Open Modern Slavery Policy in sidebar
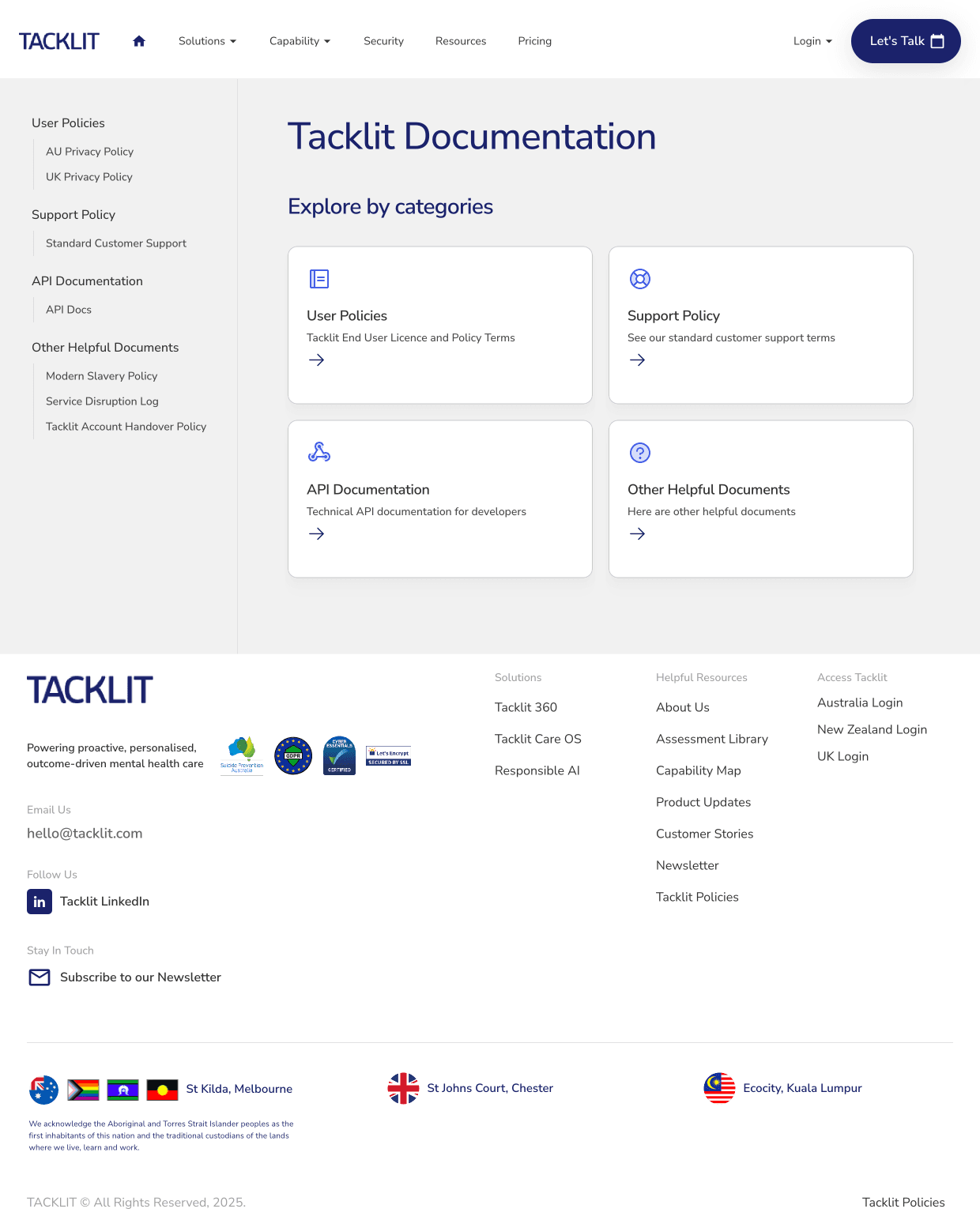 pyautogui.click(x=102, y=376)
